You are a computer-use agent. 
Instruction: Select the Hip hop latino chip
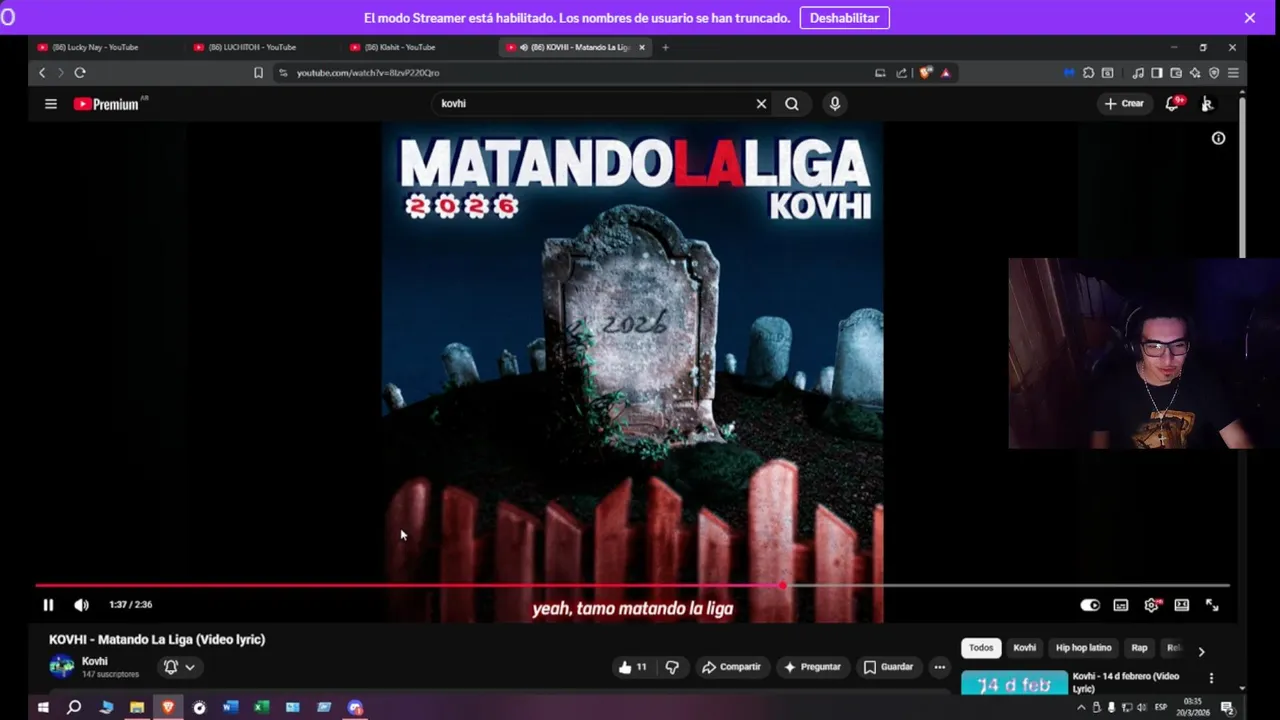1083,648
